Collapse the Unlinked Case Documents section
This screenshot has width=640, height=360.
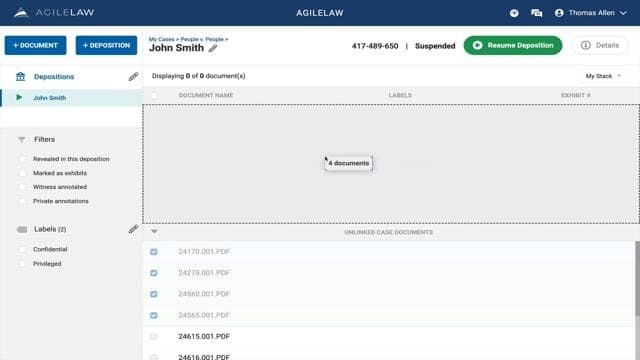click(x=154, y=231)
